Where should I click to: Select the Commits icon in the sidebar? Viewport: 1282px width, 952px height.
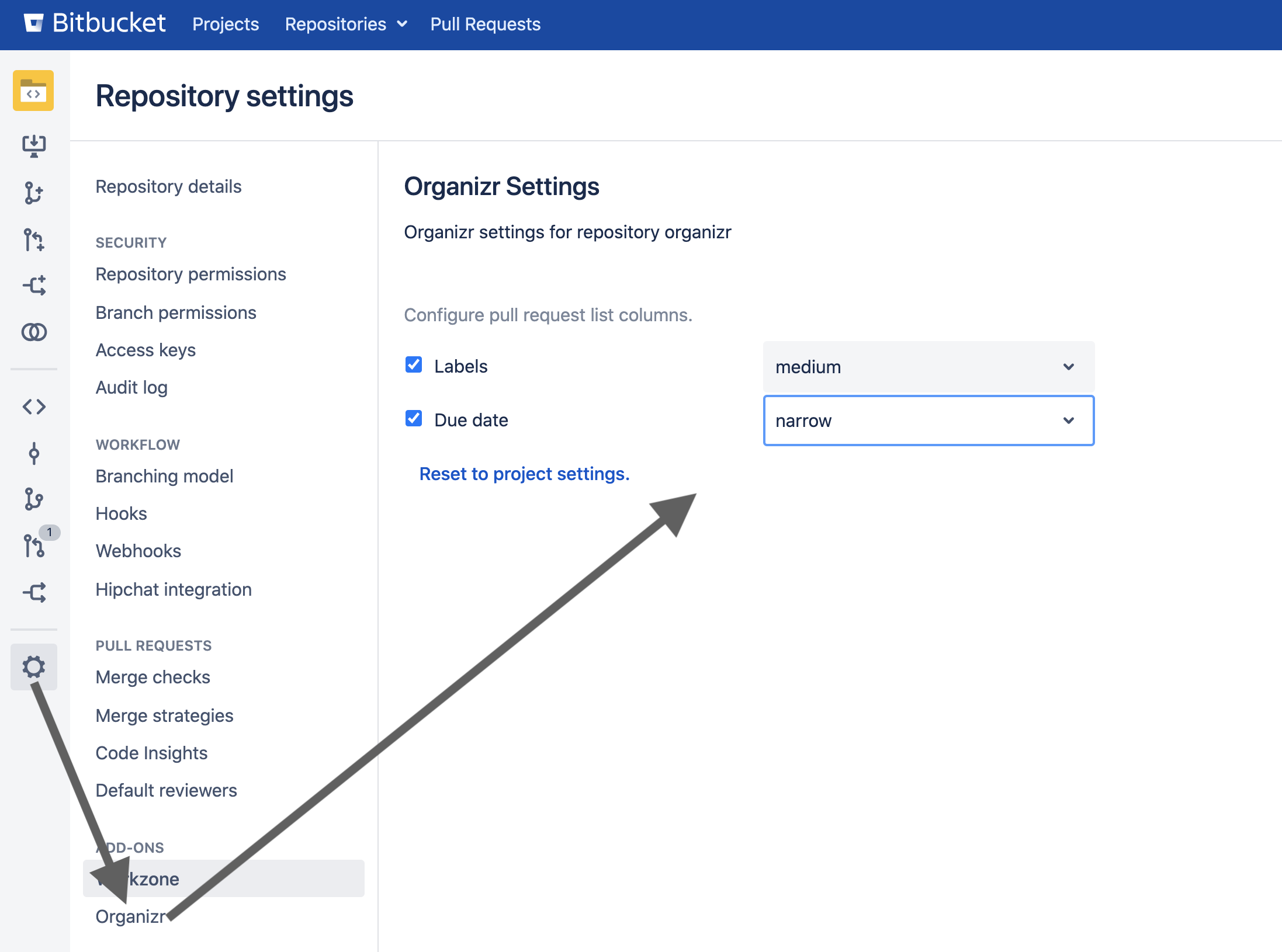click(34, 453)
